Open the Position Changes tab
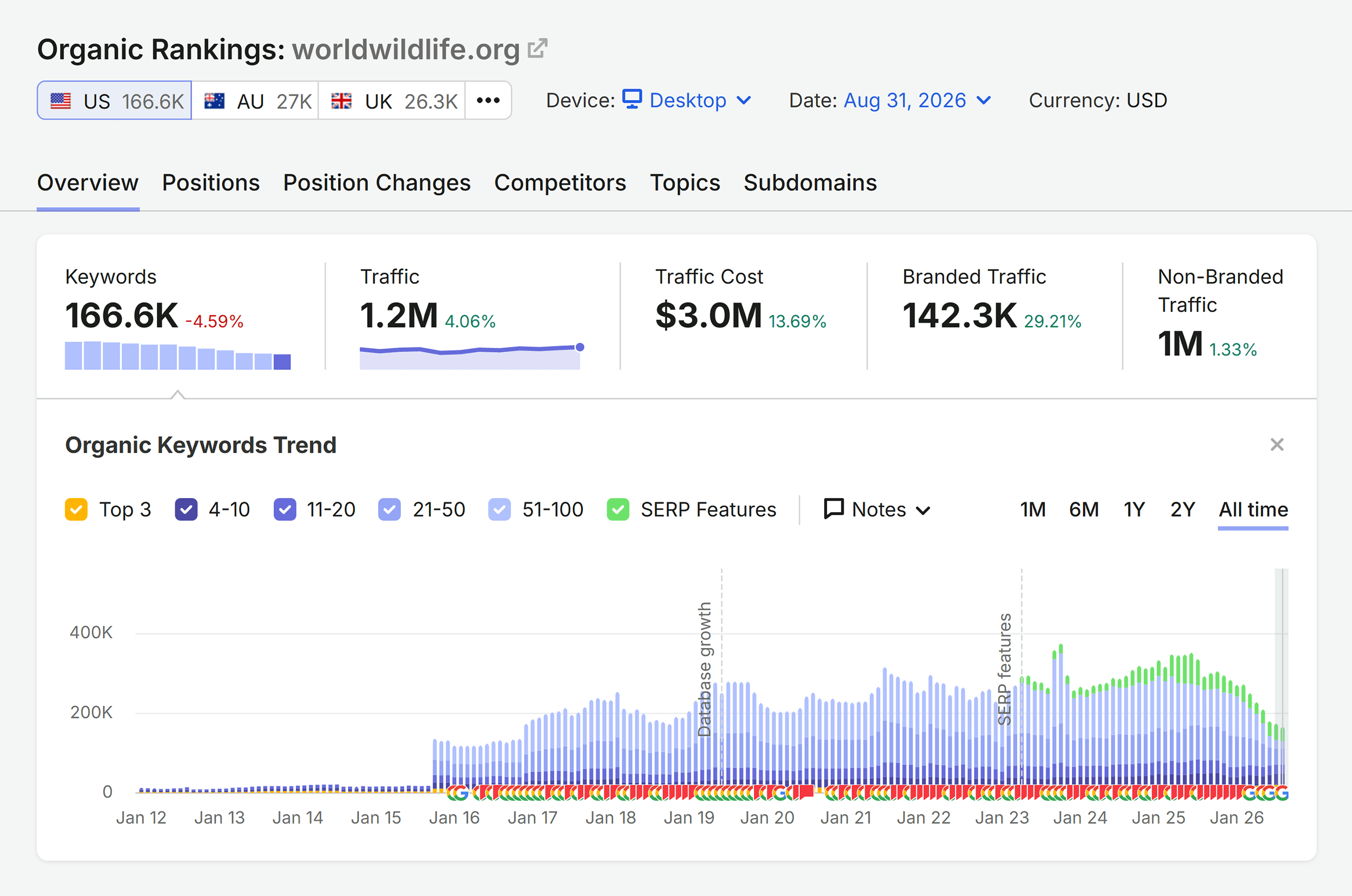1352x896 pixels. tap(376, 183)
